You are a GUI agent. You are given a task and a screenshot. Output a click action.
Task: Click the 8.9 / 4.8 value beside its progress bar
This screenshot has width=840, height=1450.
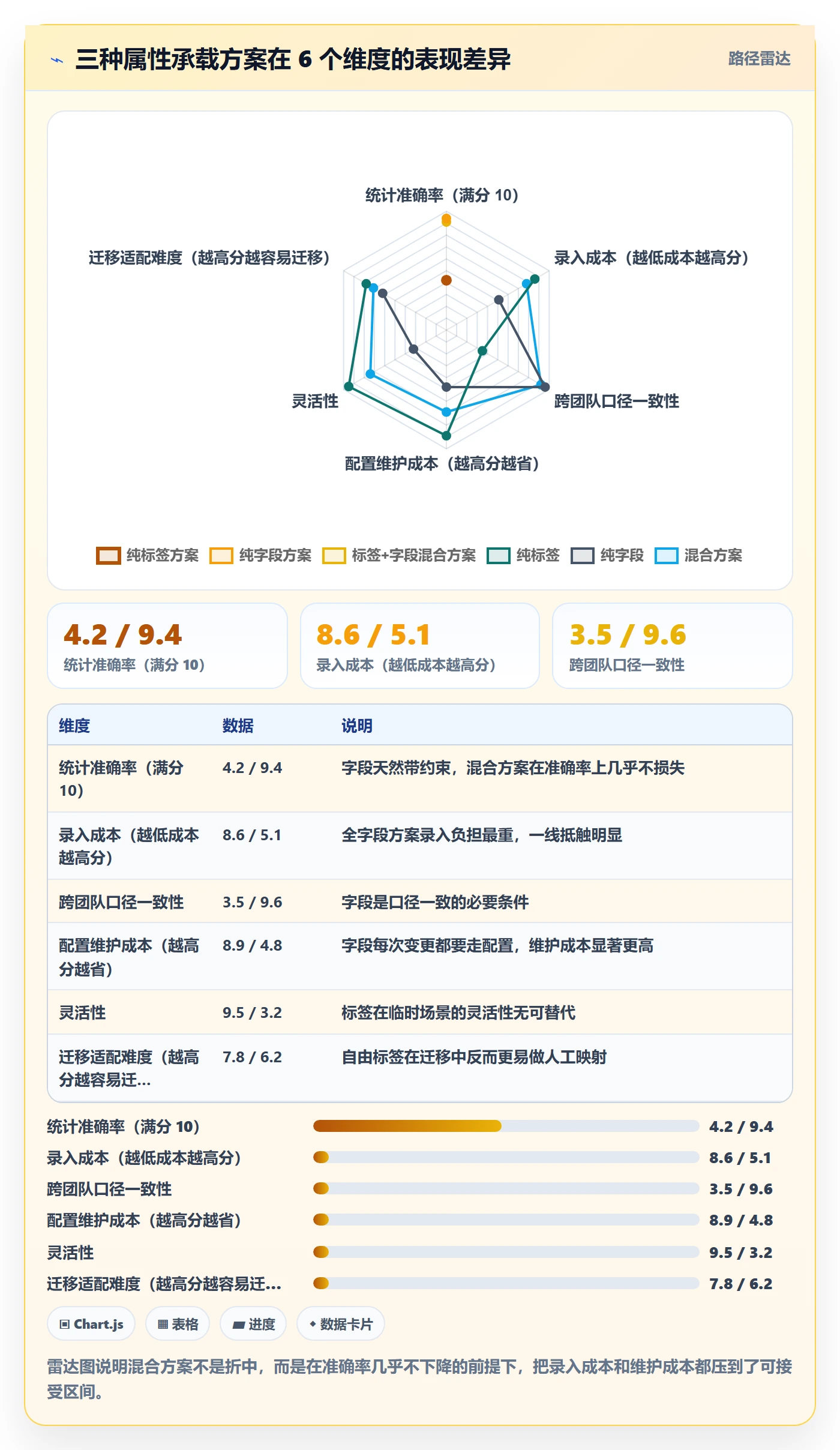741,1220
